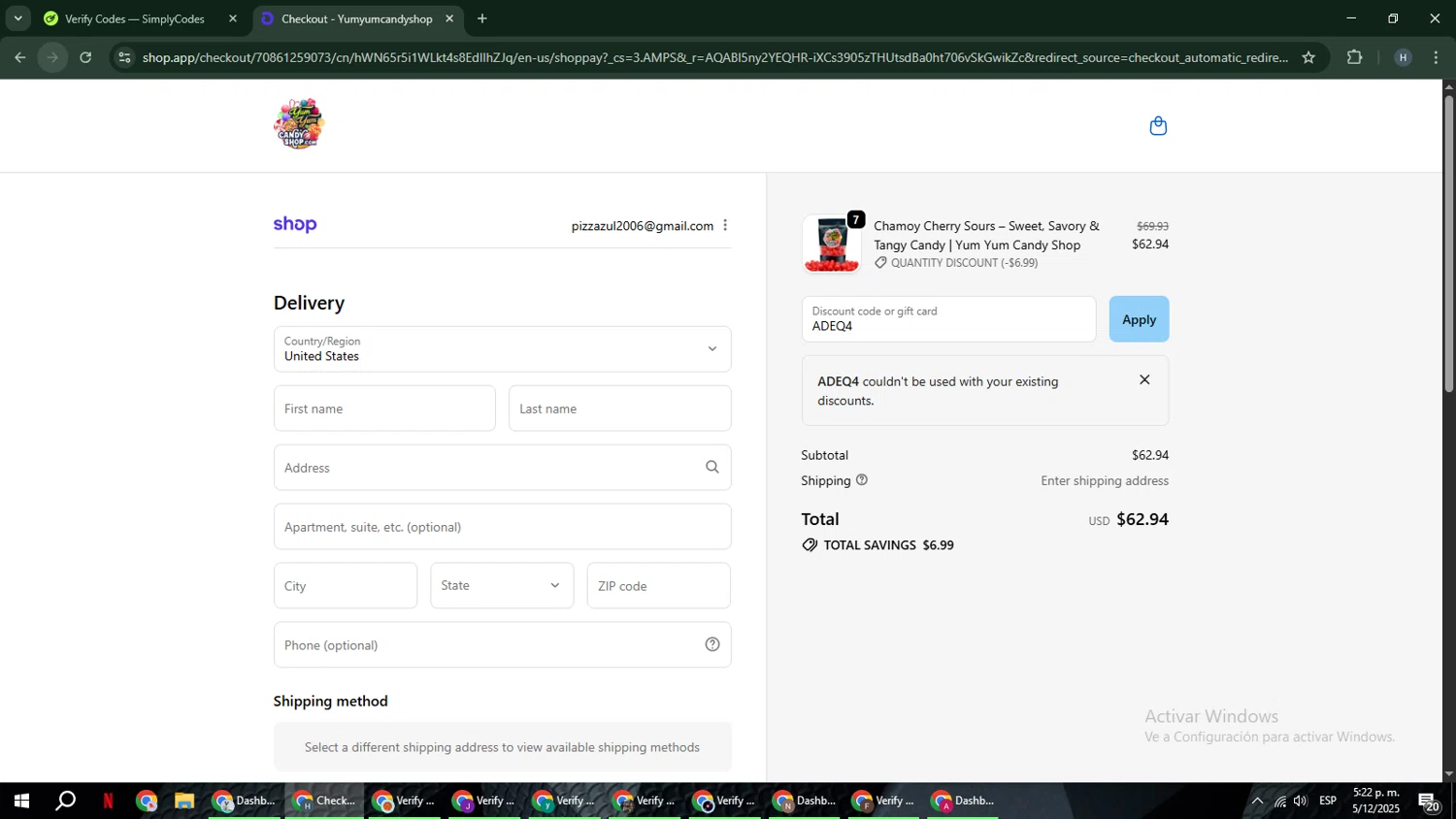Click the QUANTITY DISCOUNT (-$6.99) label

pos(964,263)
